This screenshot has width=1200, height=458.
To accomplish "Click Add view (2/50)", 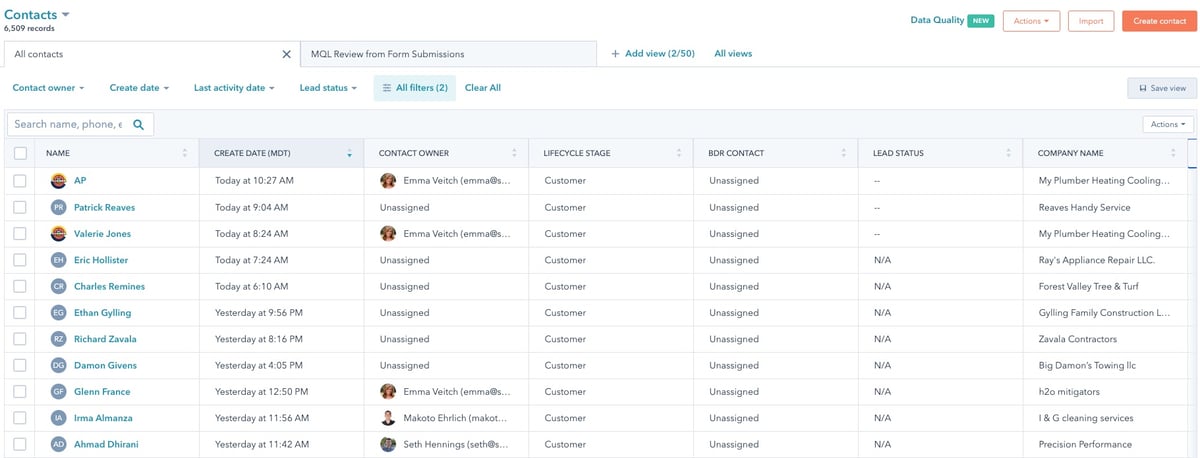I will [x=652, y=54].
